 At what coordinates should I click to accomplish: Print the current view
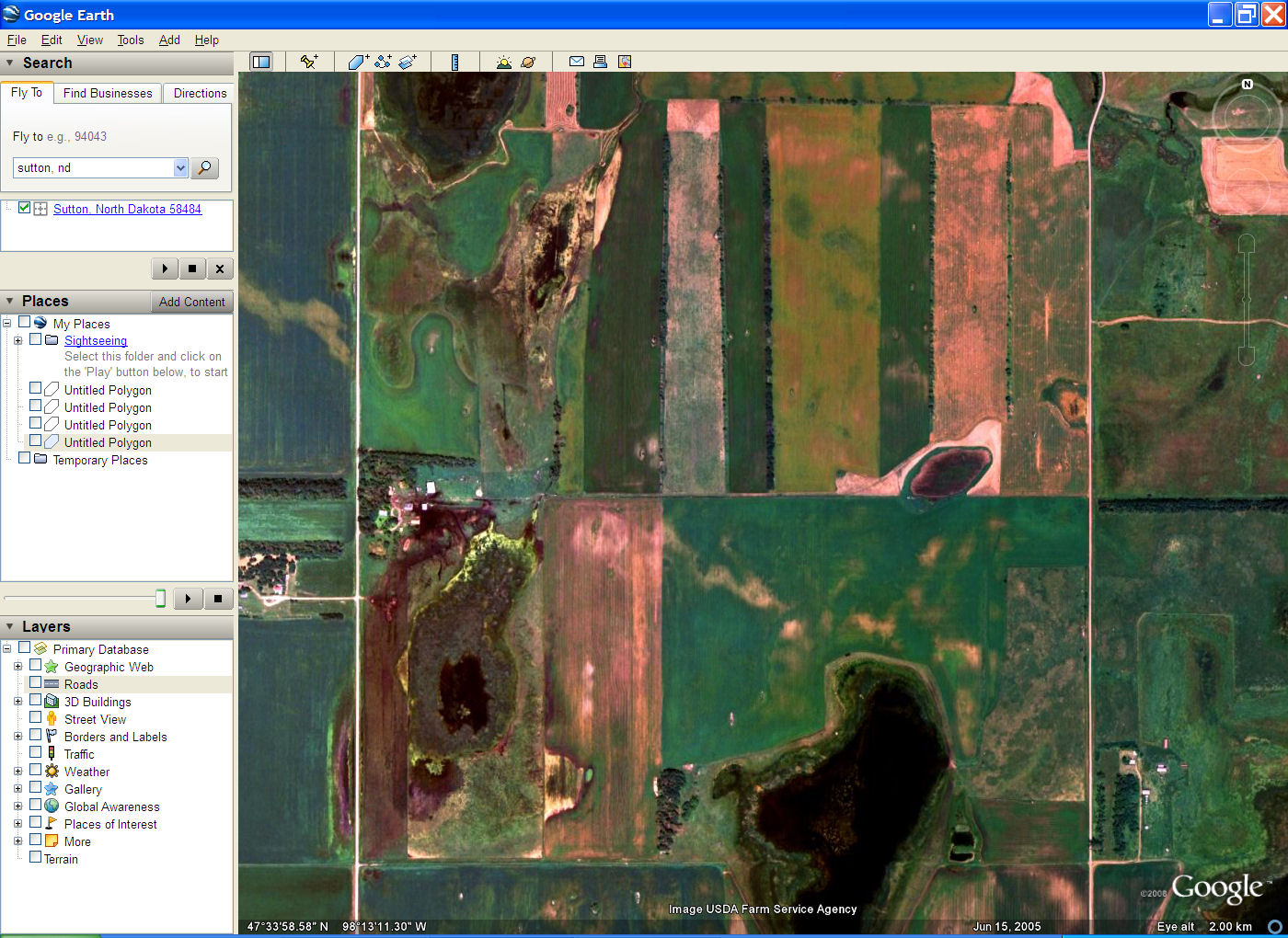point(600,62)
